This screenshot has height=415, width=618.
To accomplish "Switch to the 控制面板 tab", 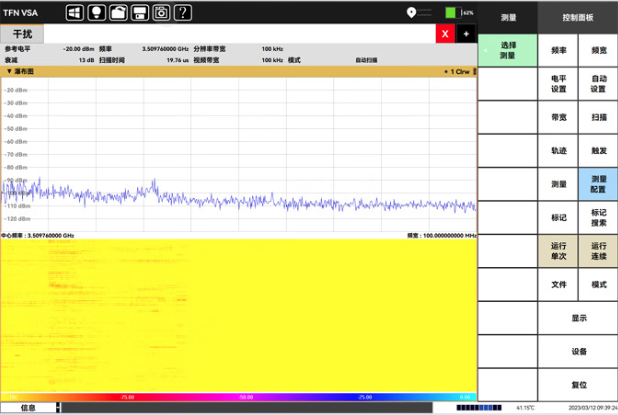I will click(x=578, y=17).
